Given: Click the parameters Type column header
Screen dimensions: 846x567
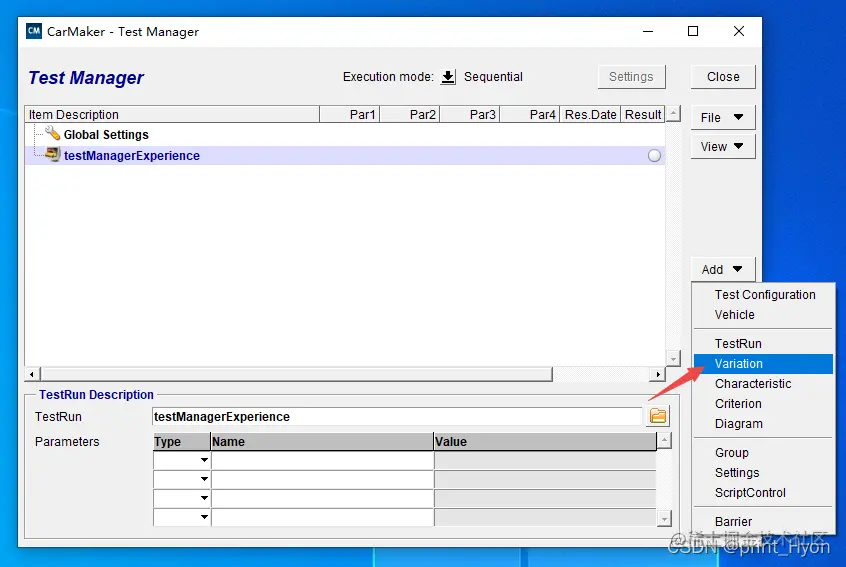Looking at the screenshot, I should (182, 441).
